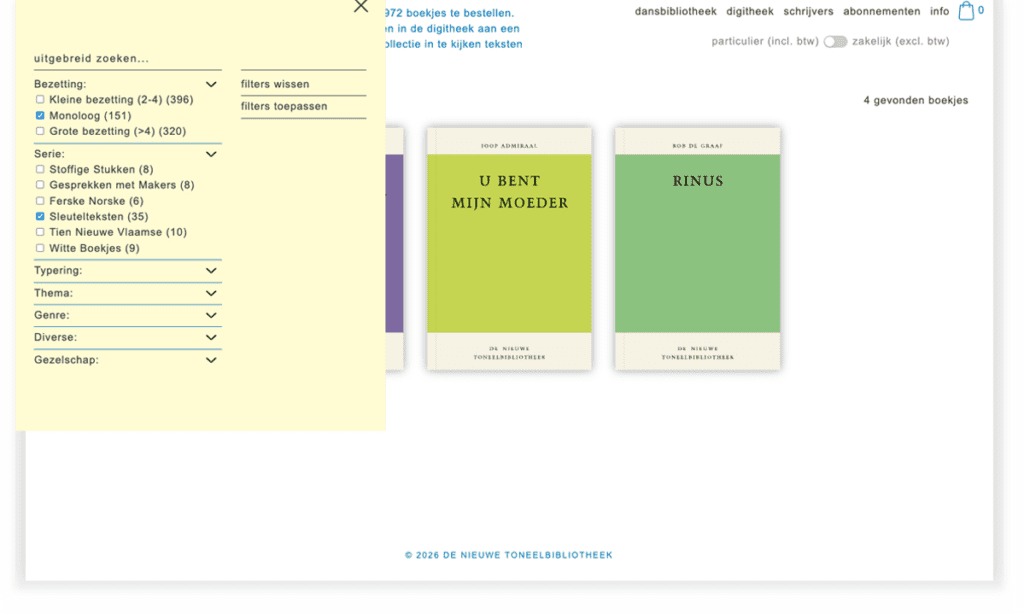Click filters wissen to clear filters

click(x=275, y=84)
